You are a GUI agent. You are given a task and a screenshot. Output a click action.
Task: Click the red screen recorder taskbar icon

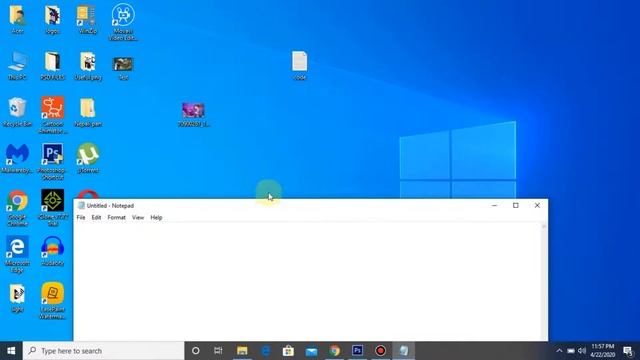[380, 351]
